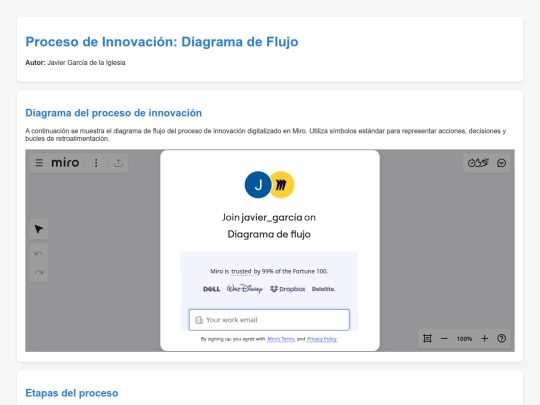The image size is (540, 405).
Task: Click the Diagrama del proceso de innovación heading
Action: point(113,113)
